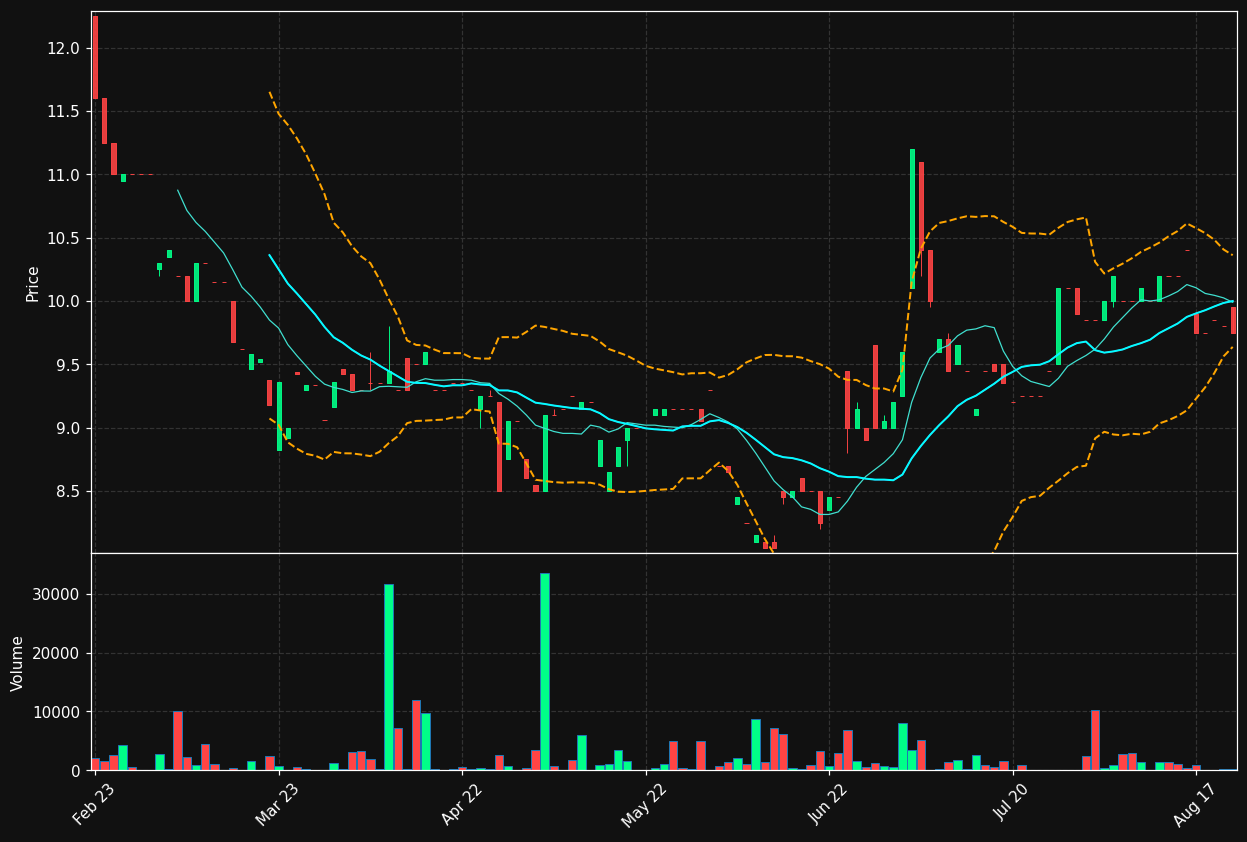Click the 20000 volume axis label
Screen dimensions: 1247x842
(57, 654)
